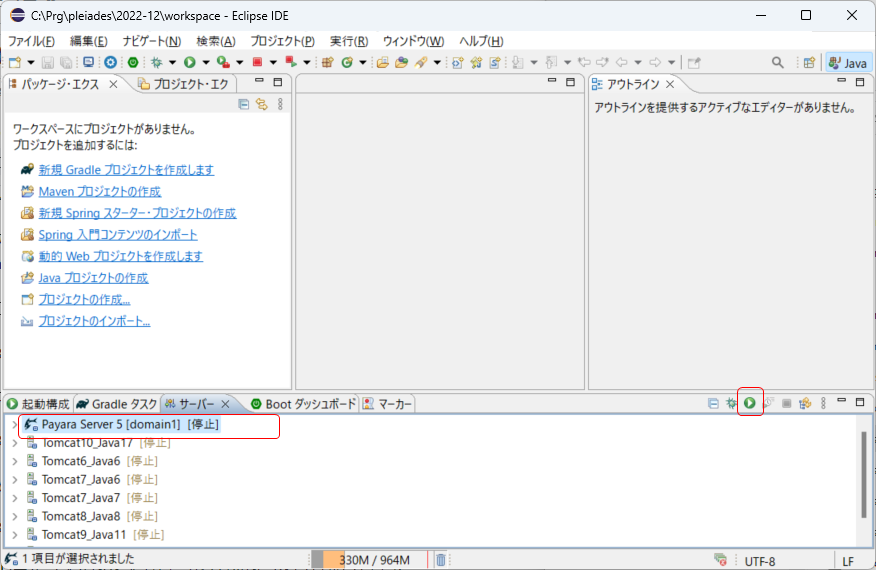
Task: Open Debug configurations dropdown arrow
Action: (x=172, y=63)
